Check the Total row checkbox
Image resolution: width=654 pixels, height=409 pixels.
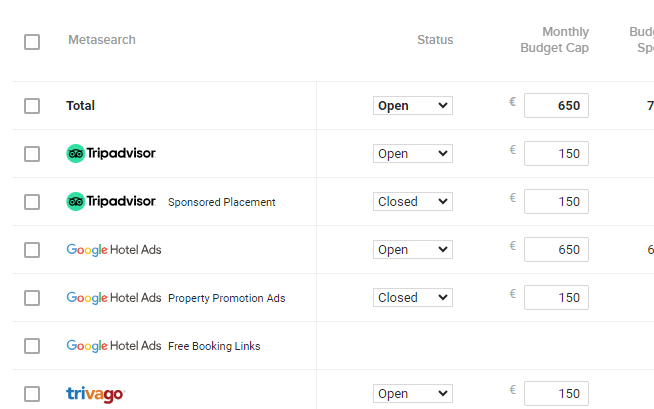coord(32,106)
